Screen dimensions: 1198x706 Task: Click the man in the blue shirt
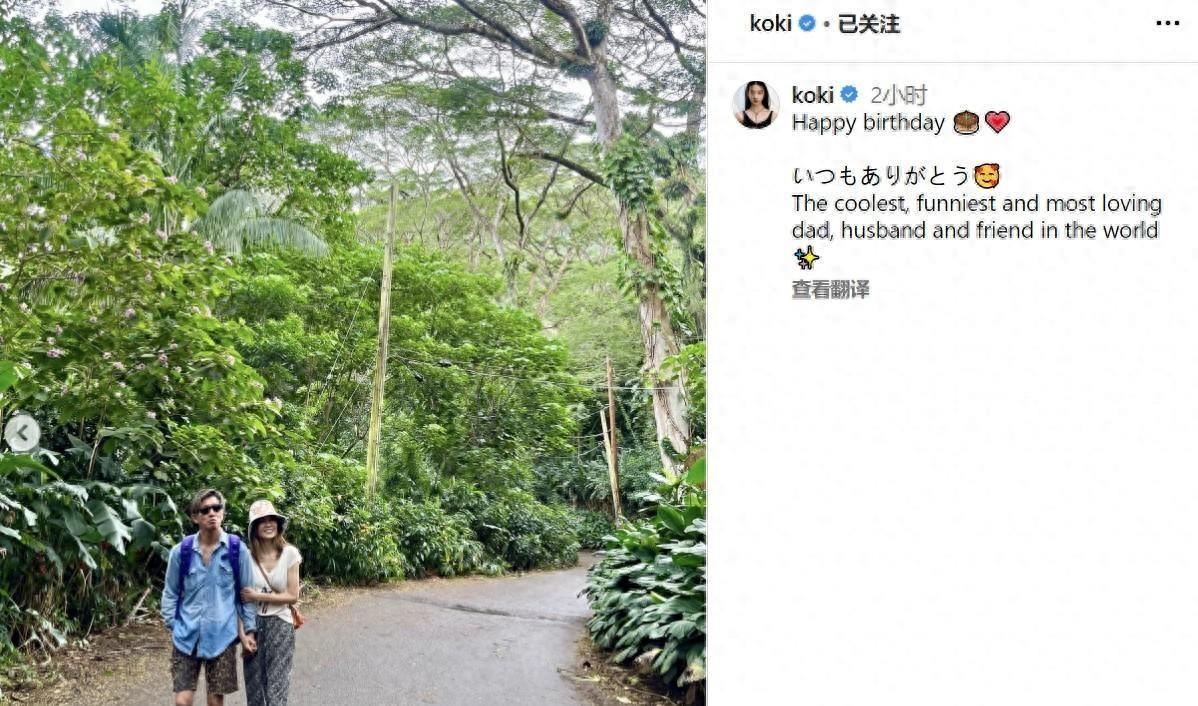point(206,598)
